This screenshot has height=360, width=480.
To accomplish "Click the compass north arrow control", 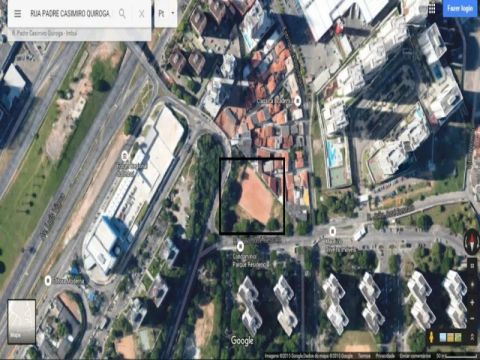I will point(471,241).
